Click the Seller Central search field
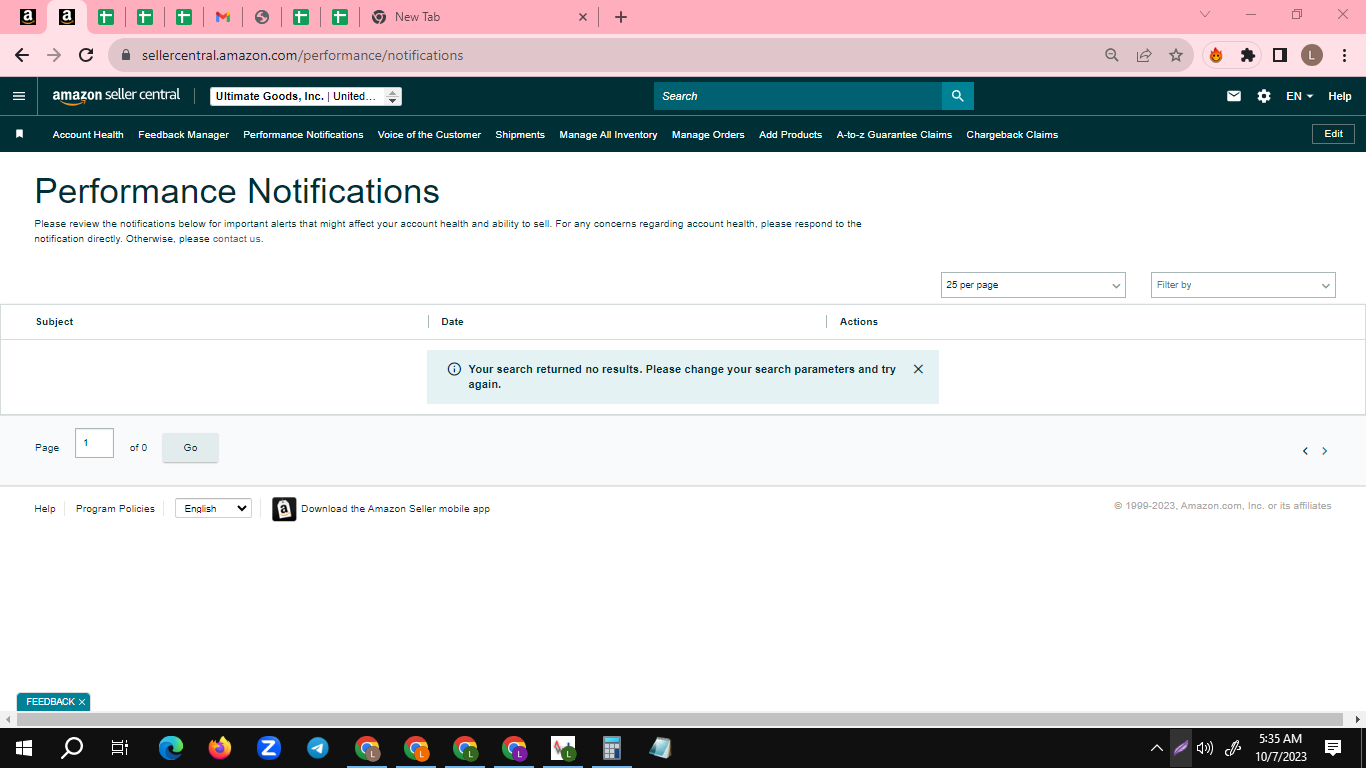This screenshot has width=1366, height=768. click(798, 96)
